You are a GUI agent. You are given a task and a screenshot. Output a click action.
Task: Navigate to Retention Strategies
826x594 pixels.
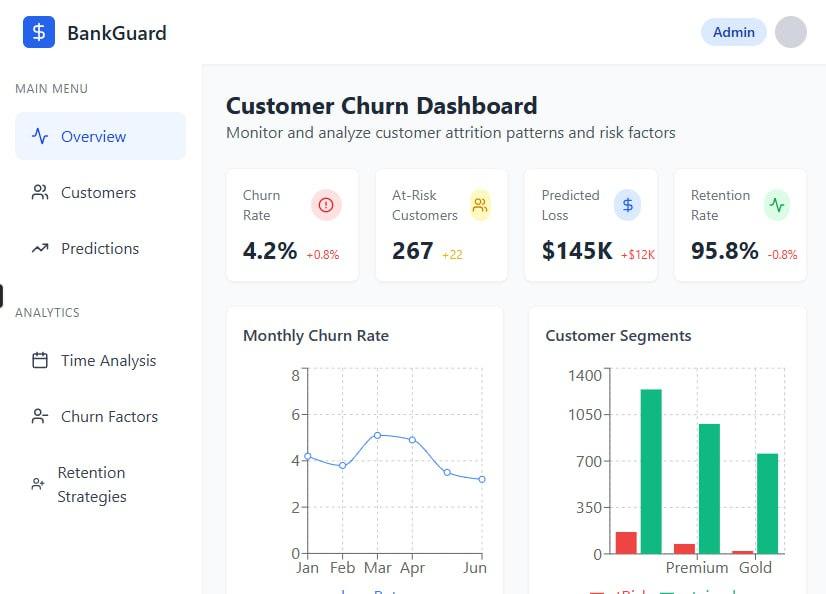101,484
